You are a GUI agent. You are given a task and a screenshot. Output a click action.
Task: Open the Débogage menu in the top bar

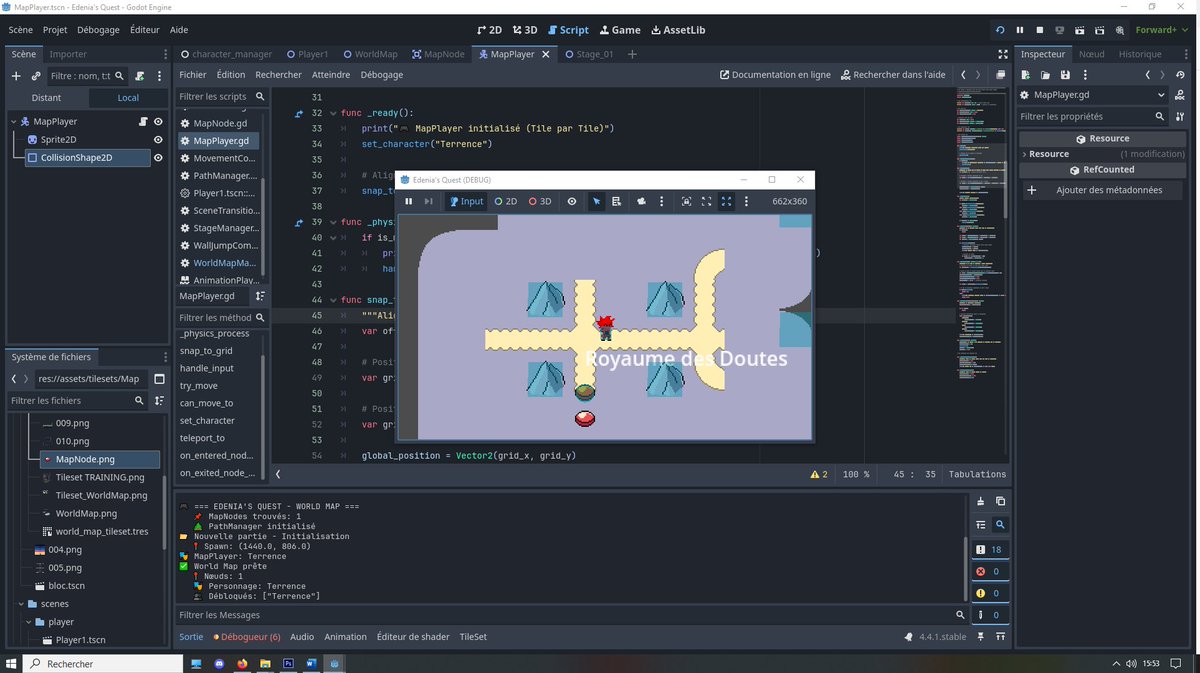(x=99, y=30)
